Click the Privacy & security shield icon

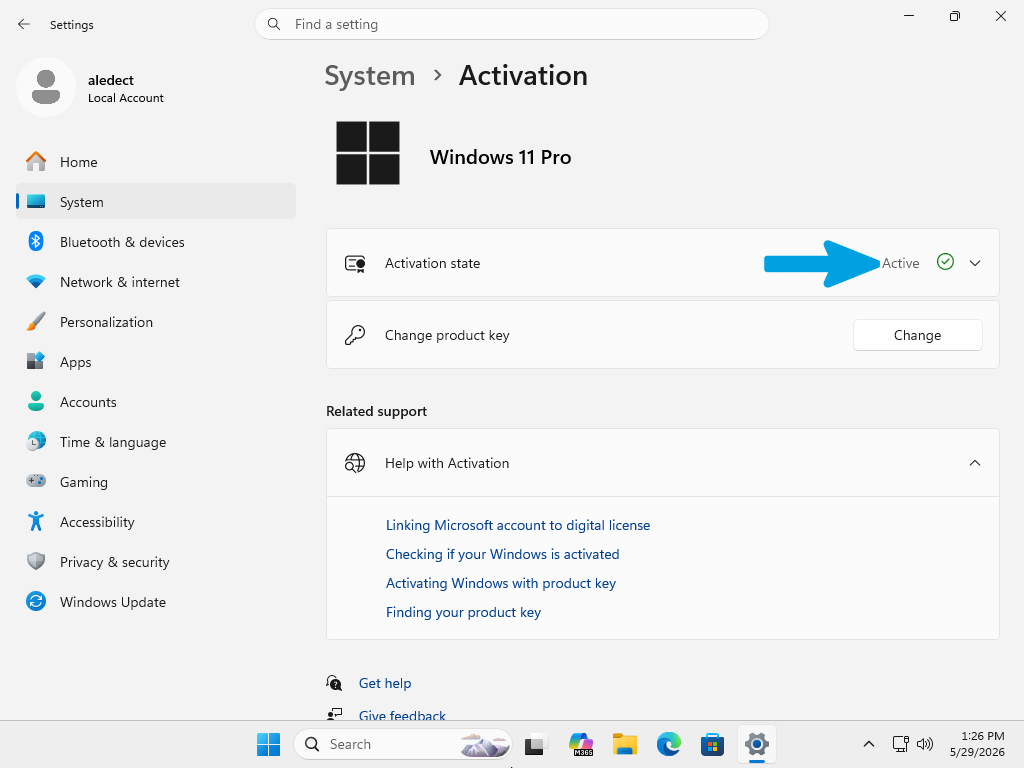tap(36, 561)
